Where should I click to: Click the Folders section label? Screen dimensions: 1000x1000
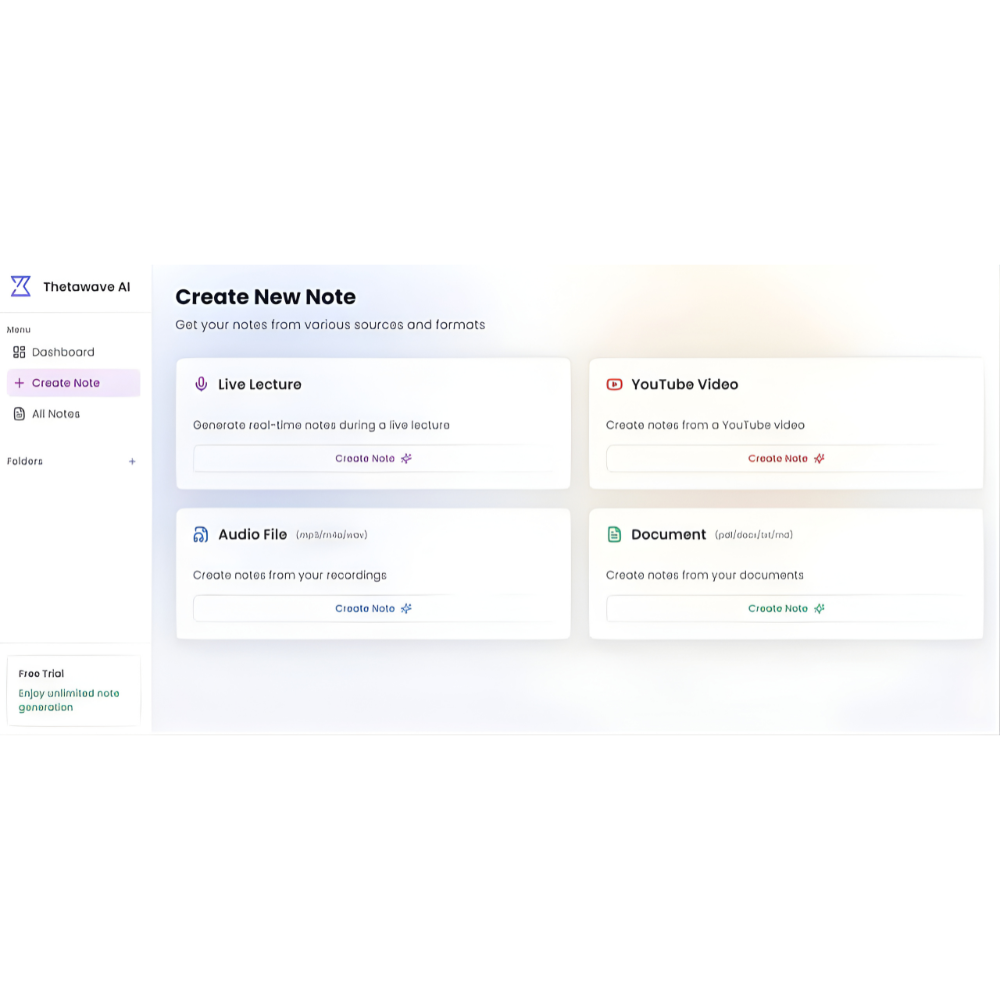[x=25, y=462]
